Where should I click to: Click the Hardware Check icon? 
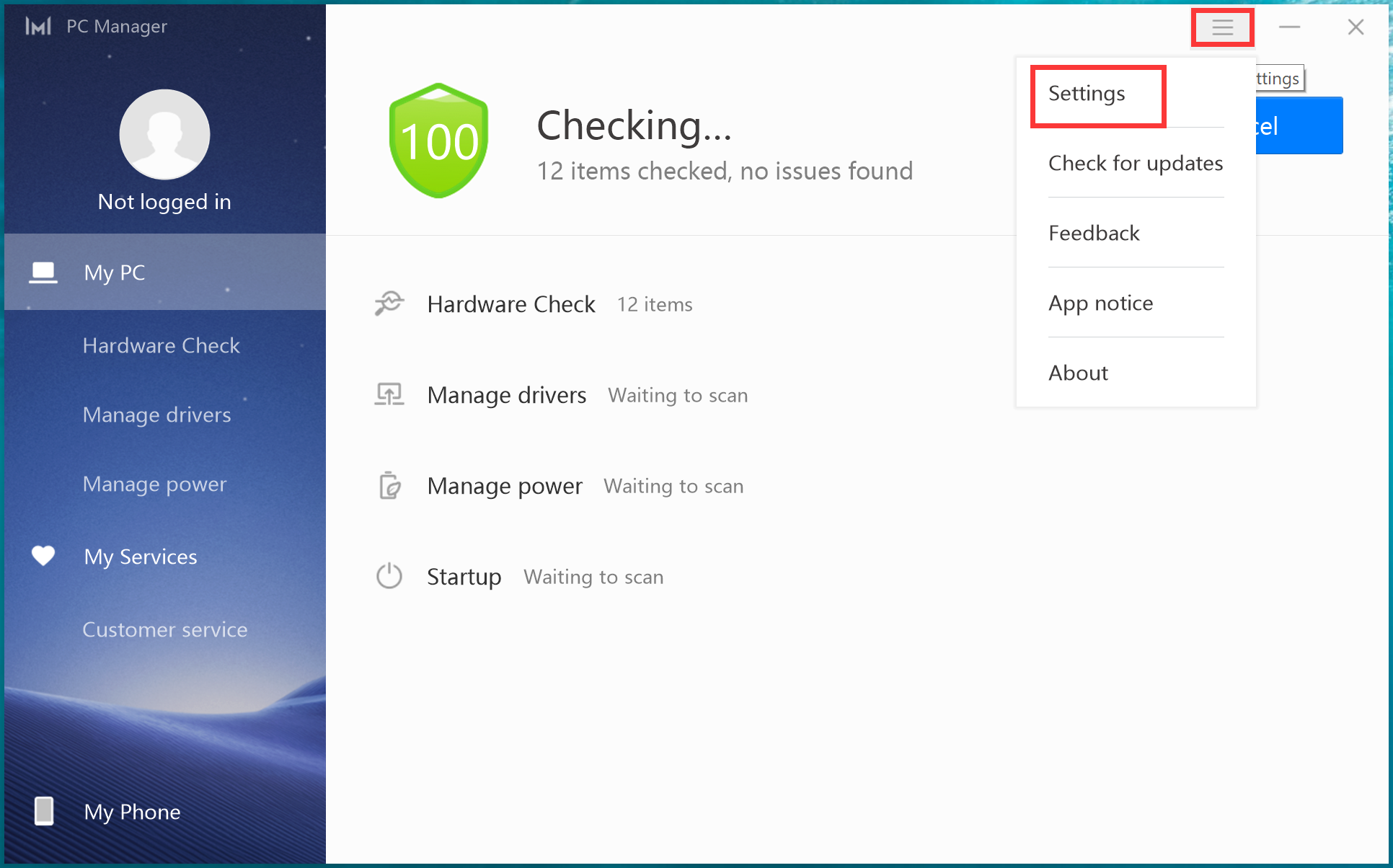(x=387, y=303)
